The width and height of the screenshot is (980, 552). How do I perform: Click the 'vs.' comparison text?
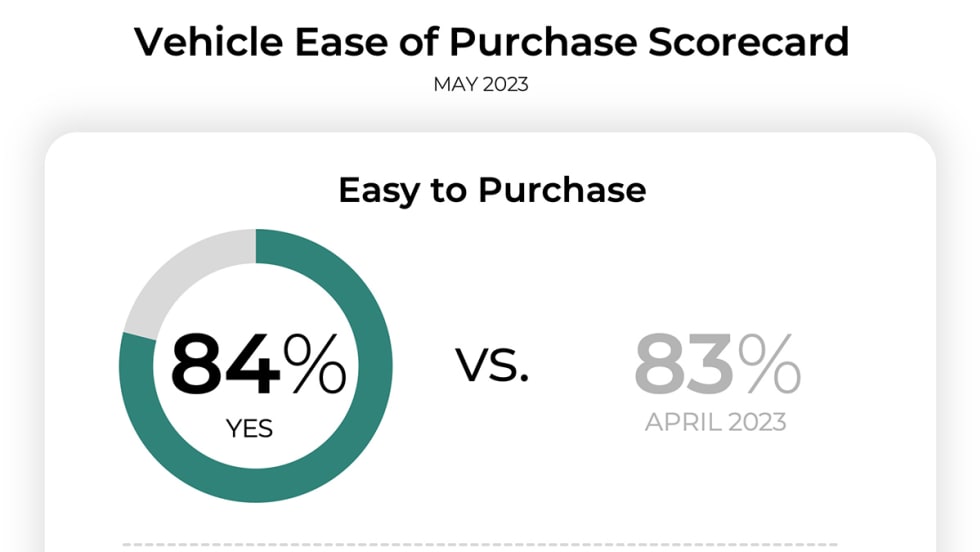pyautogui.click(x=493, y=366)
